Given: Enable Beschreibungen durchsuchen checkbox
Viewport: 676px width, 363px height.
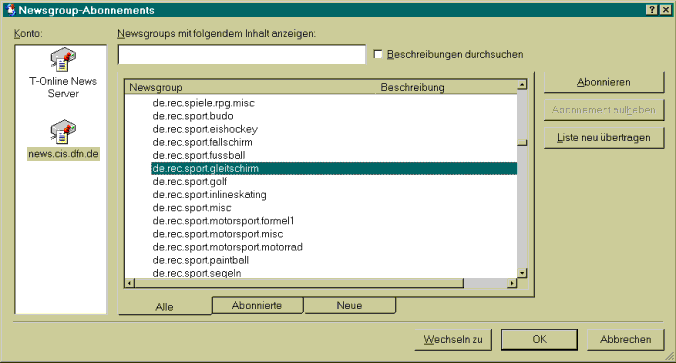Looking at the screenshot, I should [x=378, y=54].
